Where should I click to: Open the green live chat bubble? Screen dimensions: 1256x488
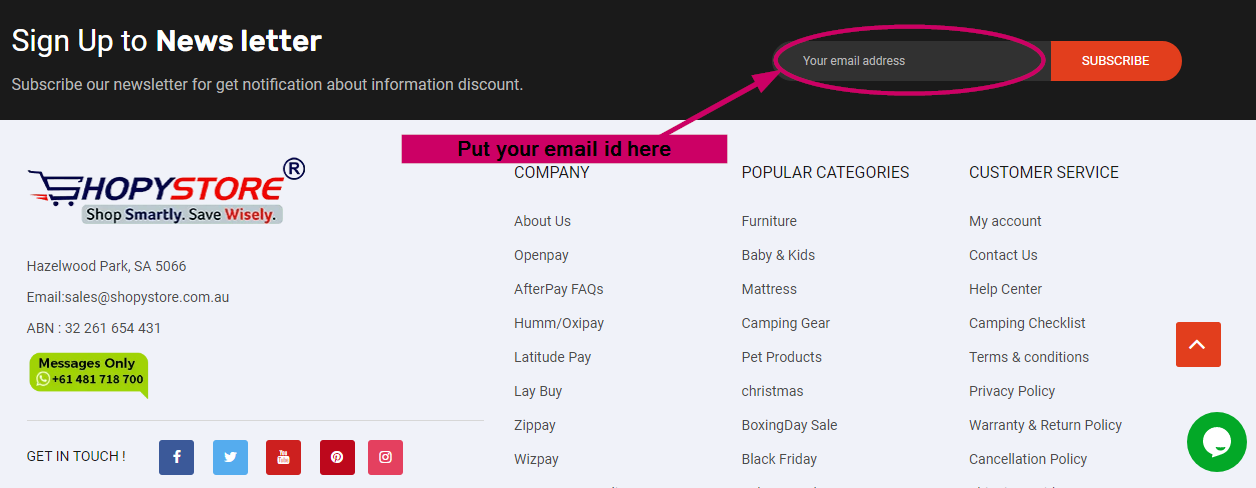[x=1217, y=442]
